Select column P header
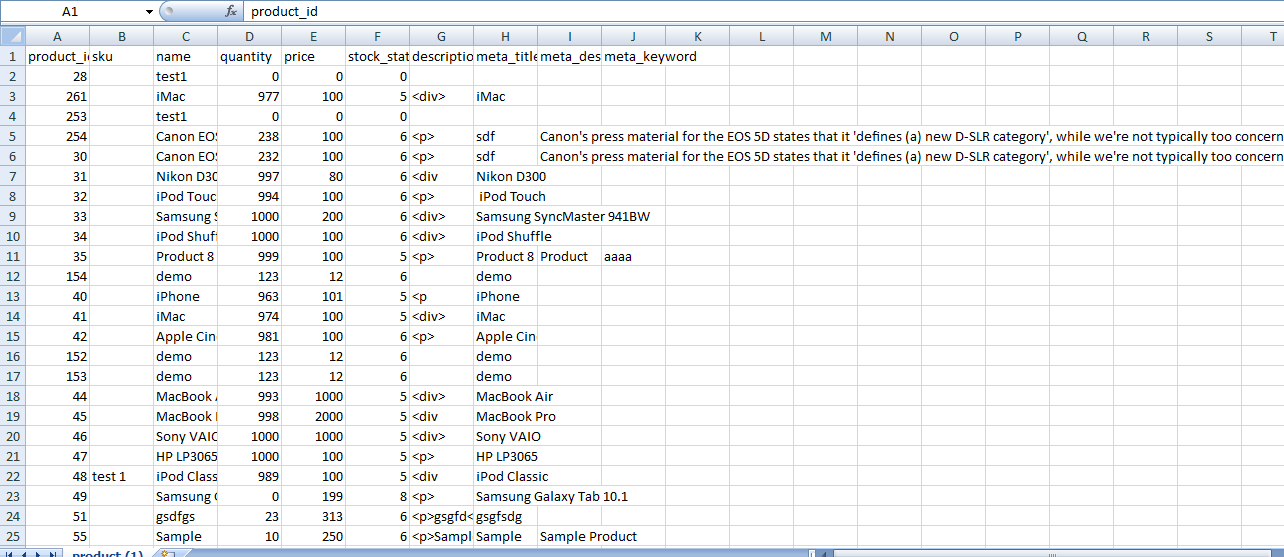This screenshot has height=557, width=1284. click(x=1017, y=37)
